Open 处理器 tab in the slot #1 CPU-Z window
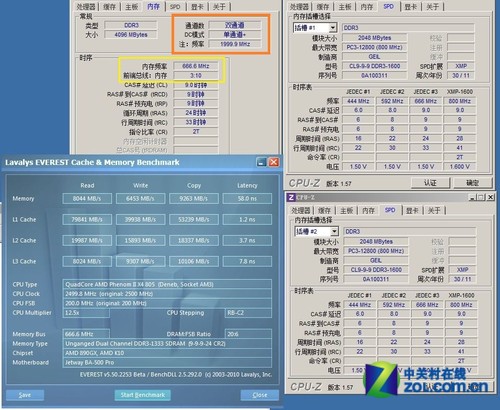 pos(299,7)
